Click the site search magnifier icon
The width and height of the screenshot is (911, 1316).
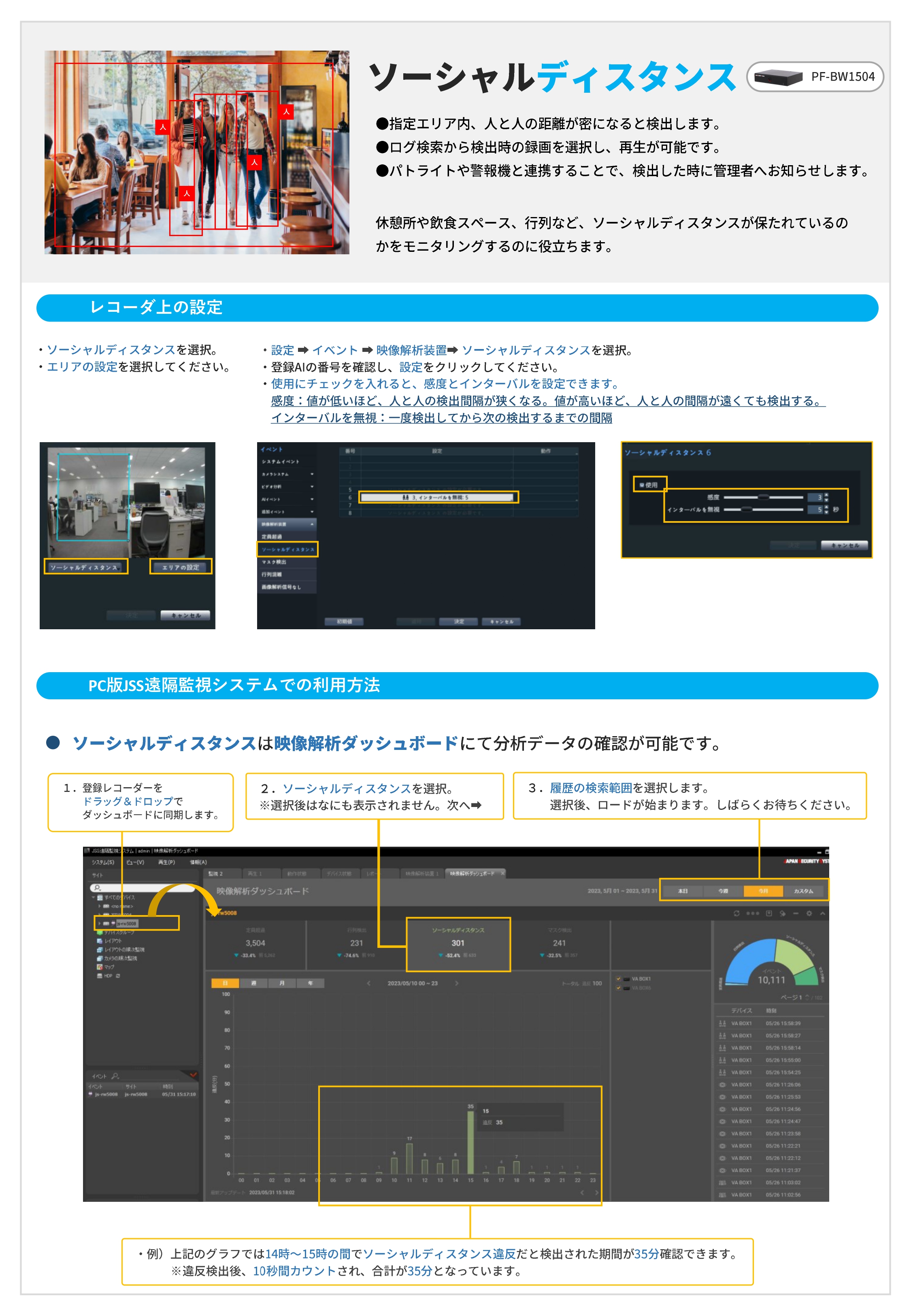pos(97,888)
